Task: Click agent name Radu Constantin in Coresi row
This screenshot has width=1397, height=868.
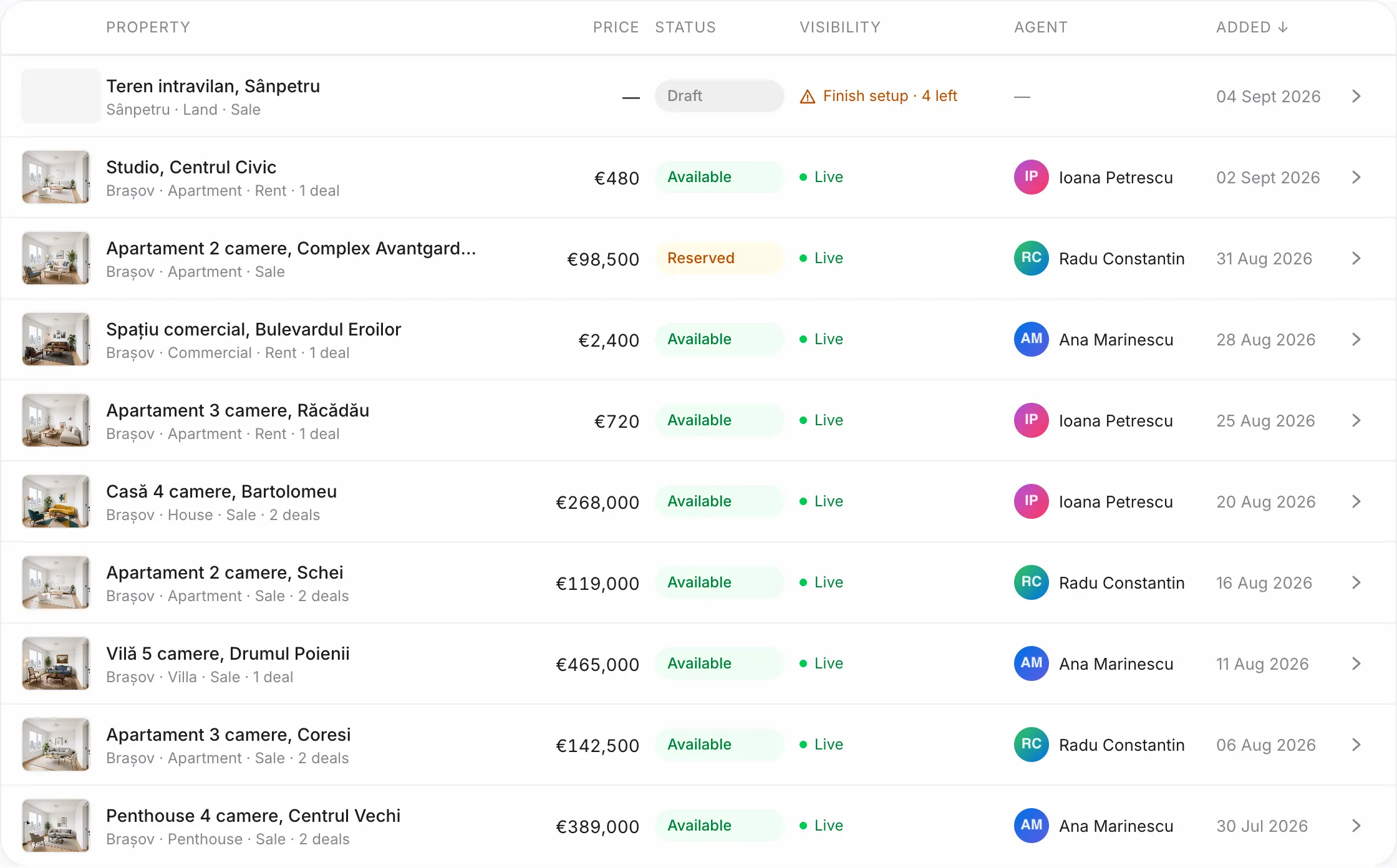Action: [1121, 745]
